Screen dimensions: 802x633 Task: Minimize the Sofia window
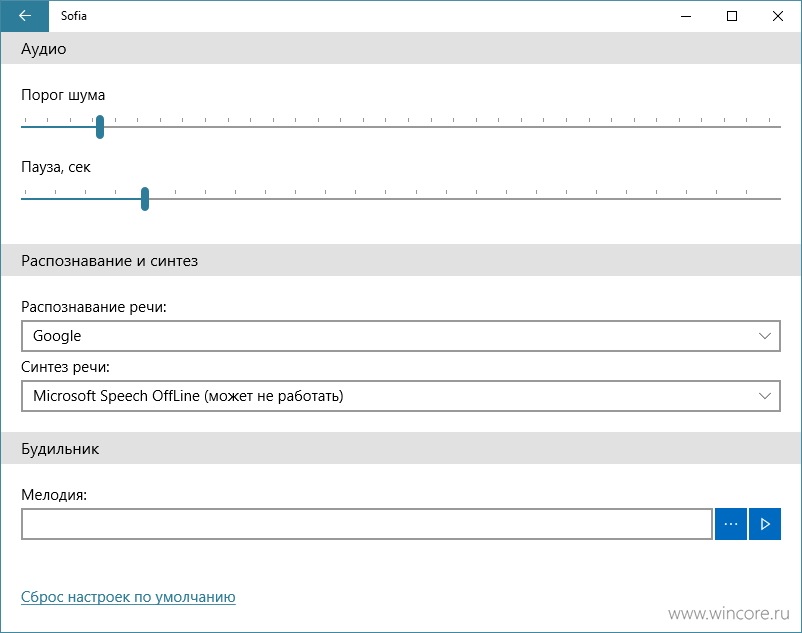coord(686,16)
